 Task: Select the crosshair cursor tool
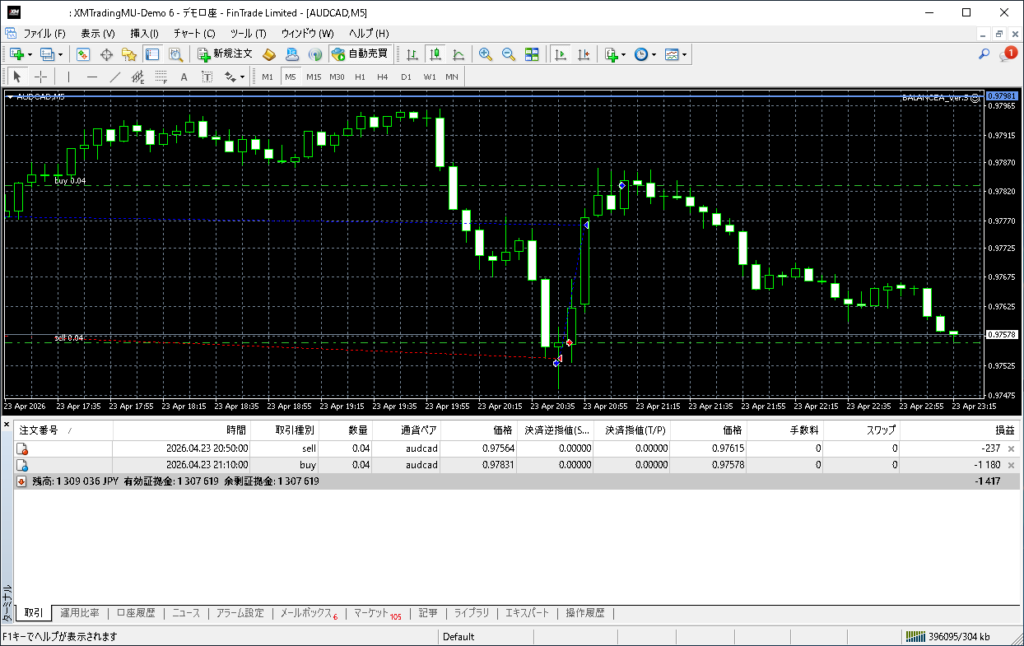[x=40, y=76]
